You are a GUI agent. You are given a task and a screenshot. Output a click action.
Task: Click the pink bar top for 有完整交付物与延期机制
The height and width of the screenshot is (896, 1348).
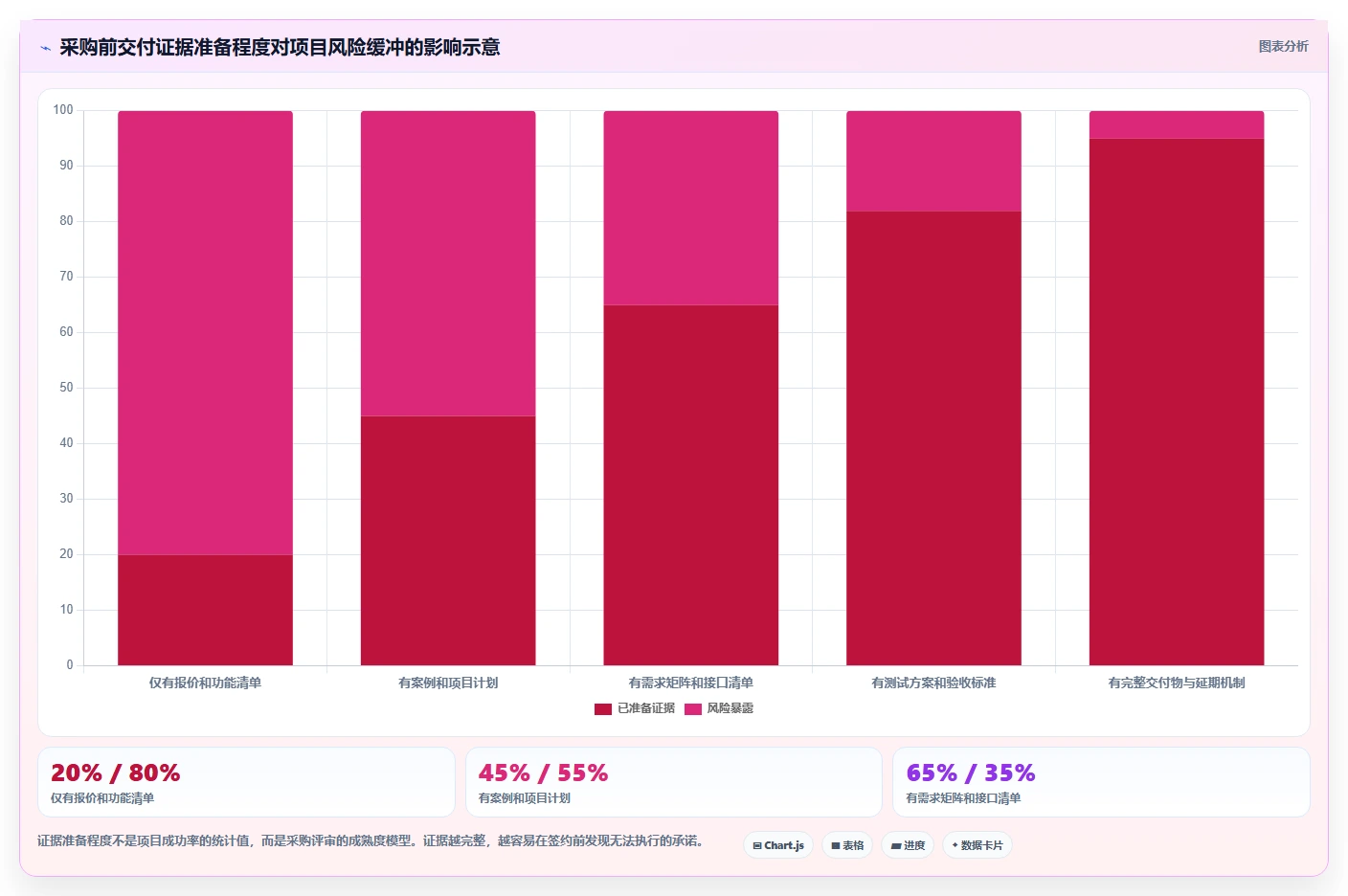[1177, 124]
